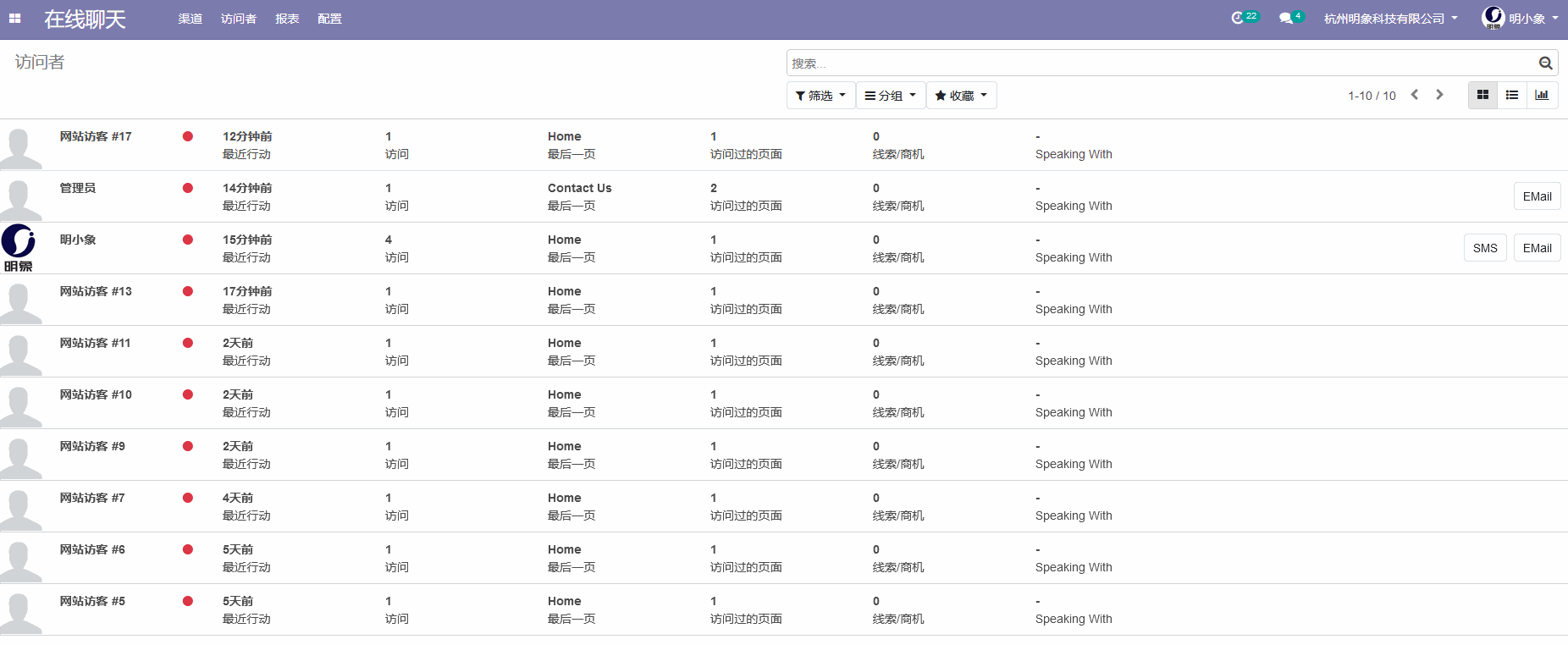Open the 渠道 menu
1568x645 pixels.
190,19
